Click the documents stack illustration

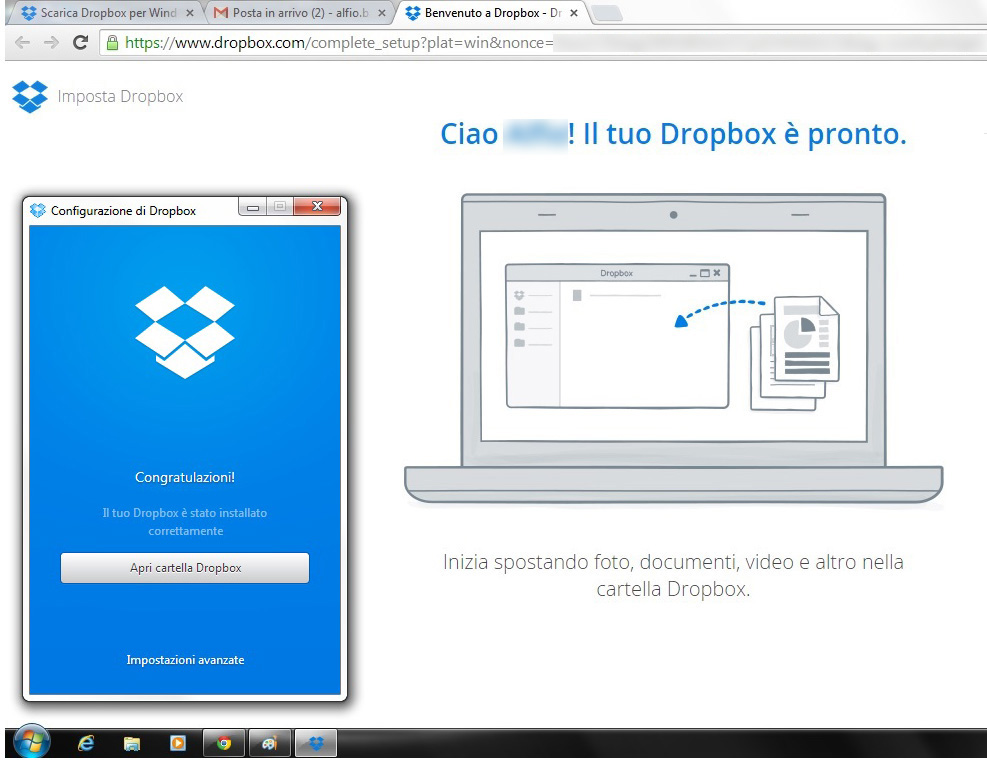795,353
